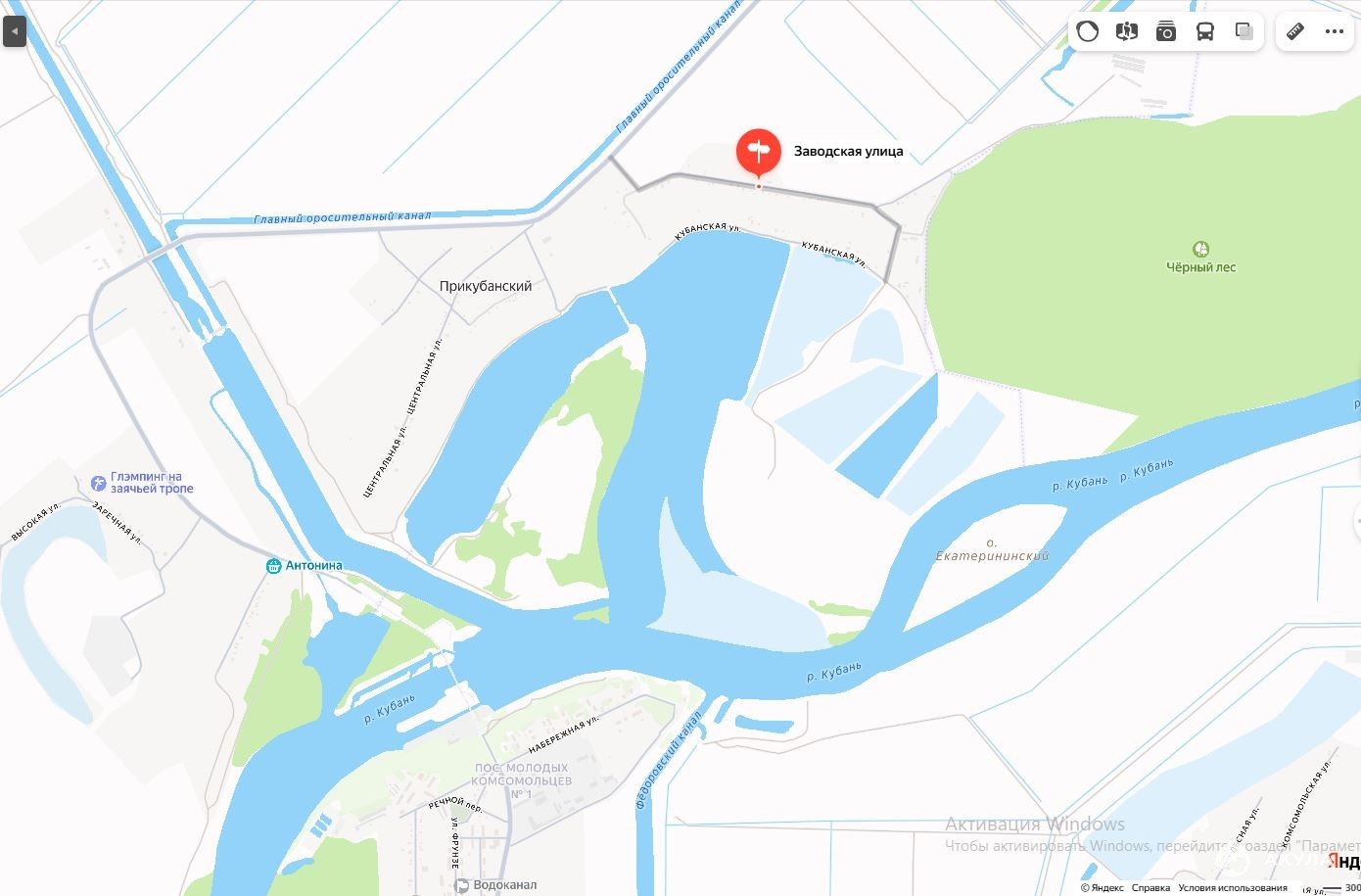Click the Yandex logo in corner
Image resolution: width=1361 pixels, height=896 pixels.
click(1343, 862)
